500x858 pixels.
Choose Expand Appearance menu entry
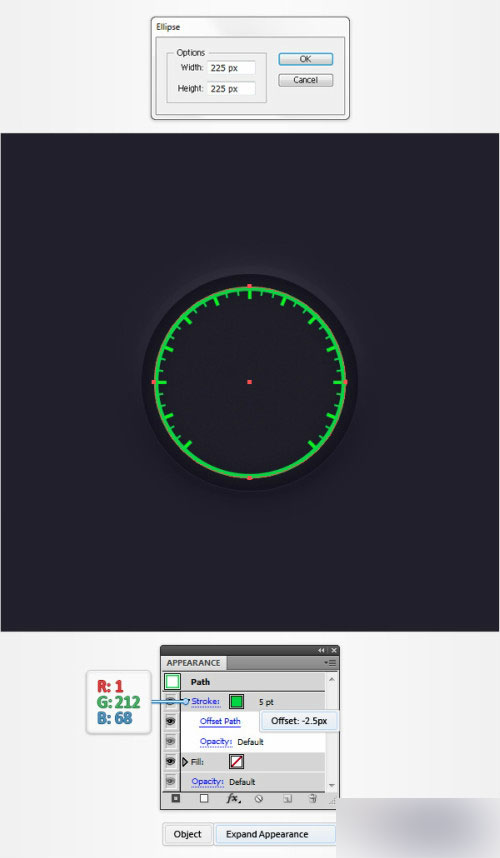click(275, 834)
